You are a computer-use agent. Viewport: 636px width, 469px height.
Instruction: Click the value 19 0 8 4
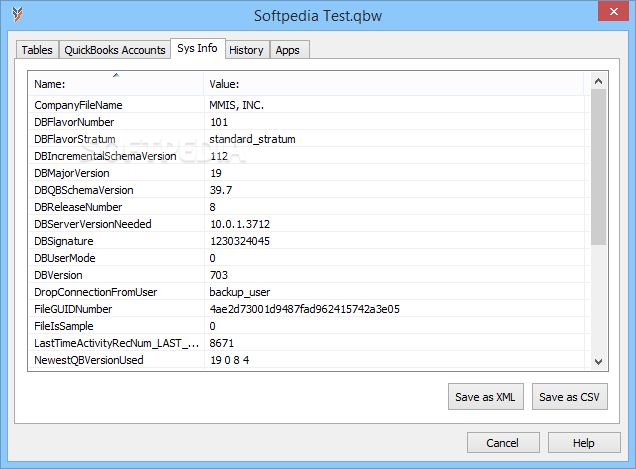coord(230,360)
